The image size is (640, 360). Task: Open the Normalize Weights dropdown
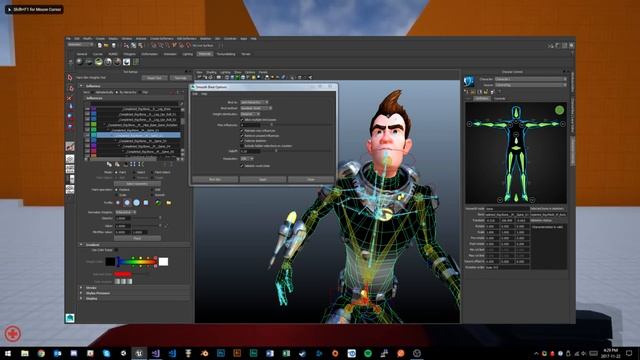(126, 212)
